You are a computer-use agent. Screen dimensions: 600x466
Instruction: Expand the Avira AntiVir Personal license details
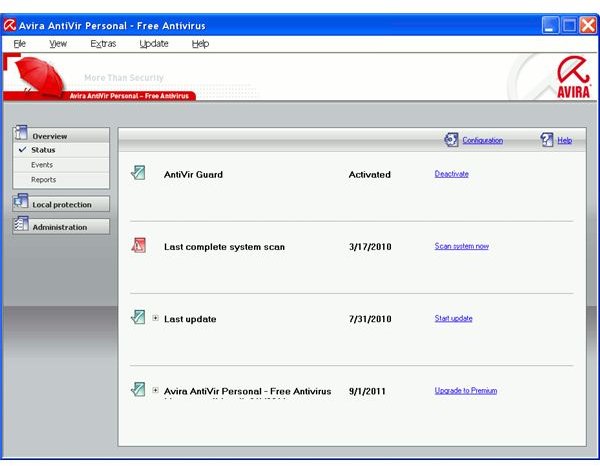(155, 390)
